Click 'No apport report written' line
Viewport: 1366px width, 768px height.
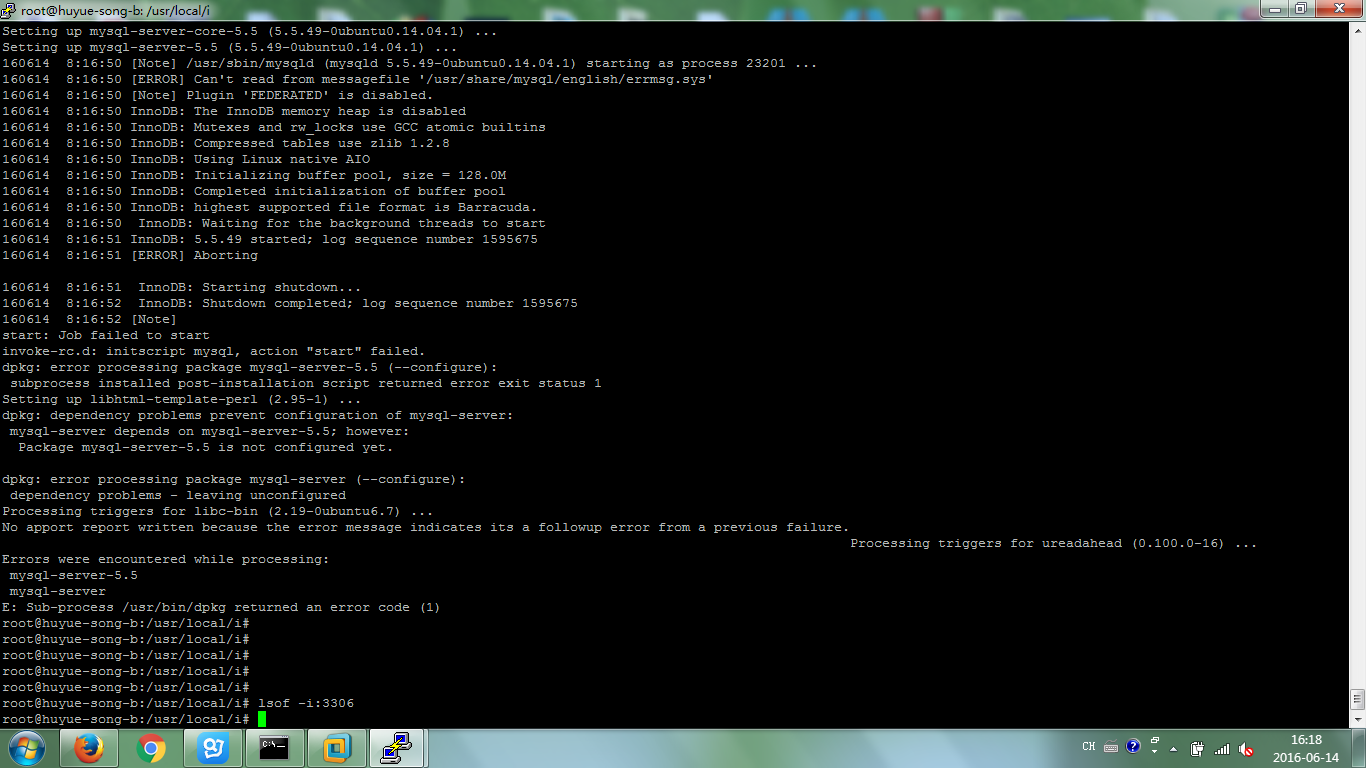(426, 527)
